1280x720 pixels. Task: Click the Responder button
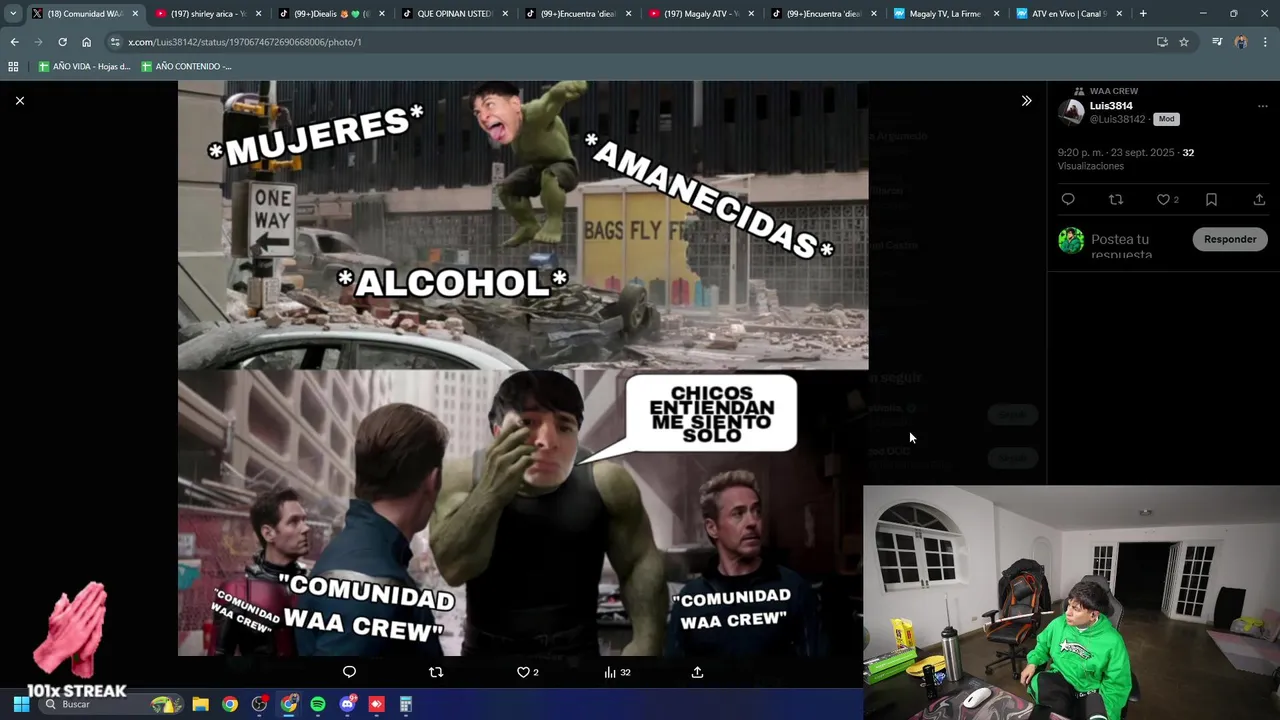(1230, 239)
